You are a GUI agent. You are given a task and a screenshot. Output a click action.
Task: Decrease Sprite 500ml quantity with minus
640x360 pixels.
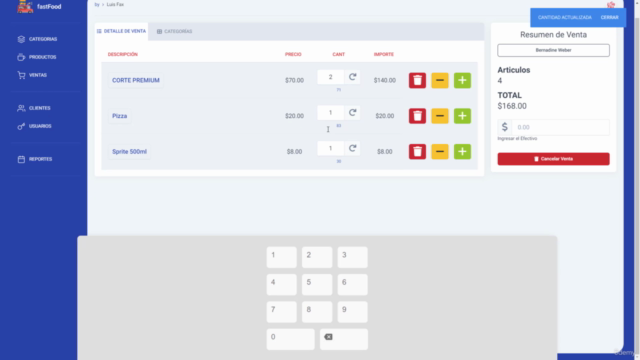click(440, 151)
